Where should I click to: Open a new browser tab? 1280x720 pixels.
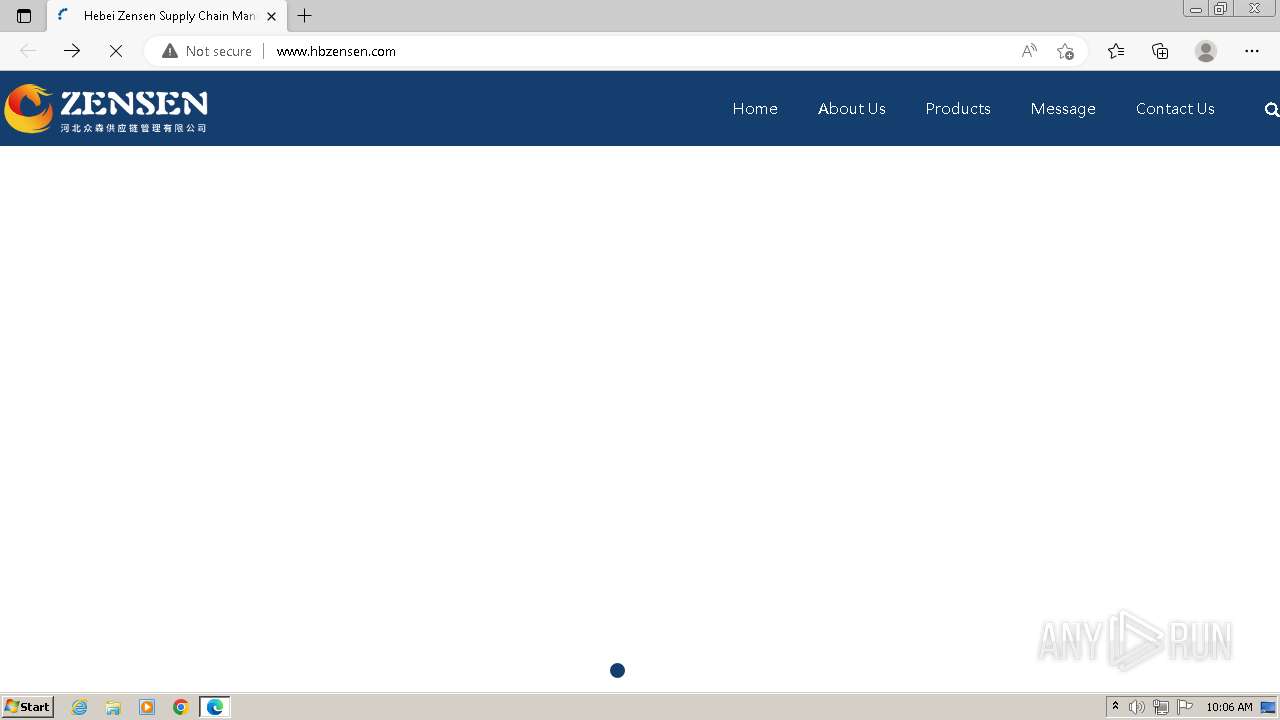(x=305, y=16)
